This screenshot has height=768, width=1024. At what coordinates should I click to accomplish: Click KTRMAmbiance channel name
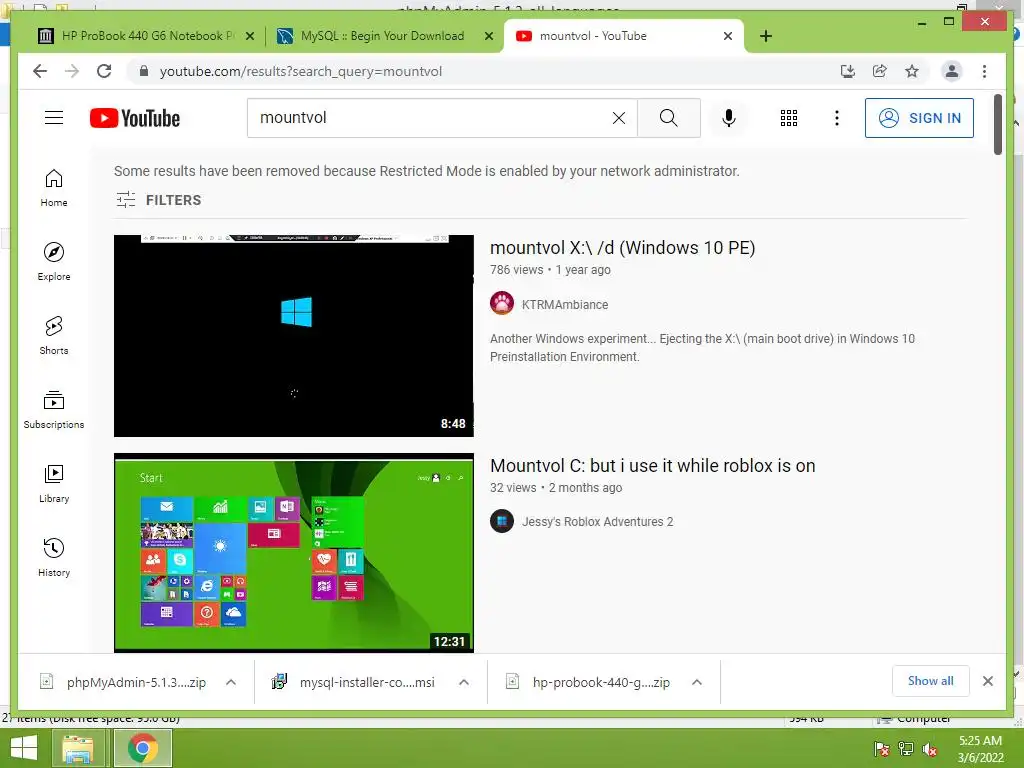(565, 304)
